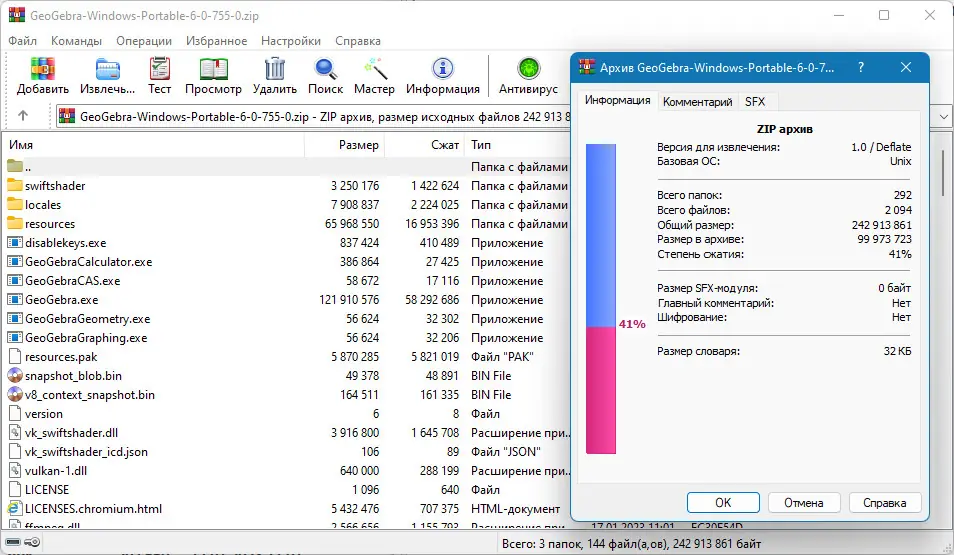Viewport: 954px width, 555px height.
Task: Click the disablekeys.exe file icon
Action: (x=15, y=242)
